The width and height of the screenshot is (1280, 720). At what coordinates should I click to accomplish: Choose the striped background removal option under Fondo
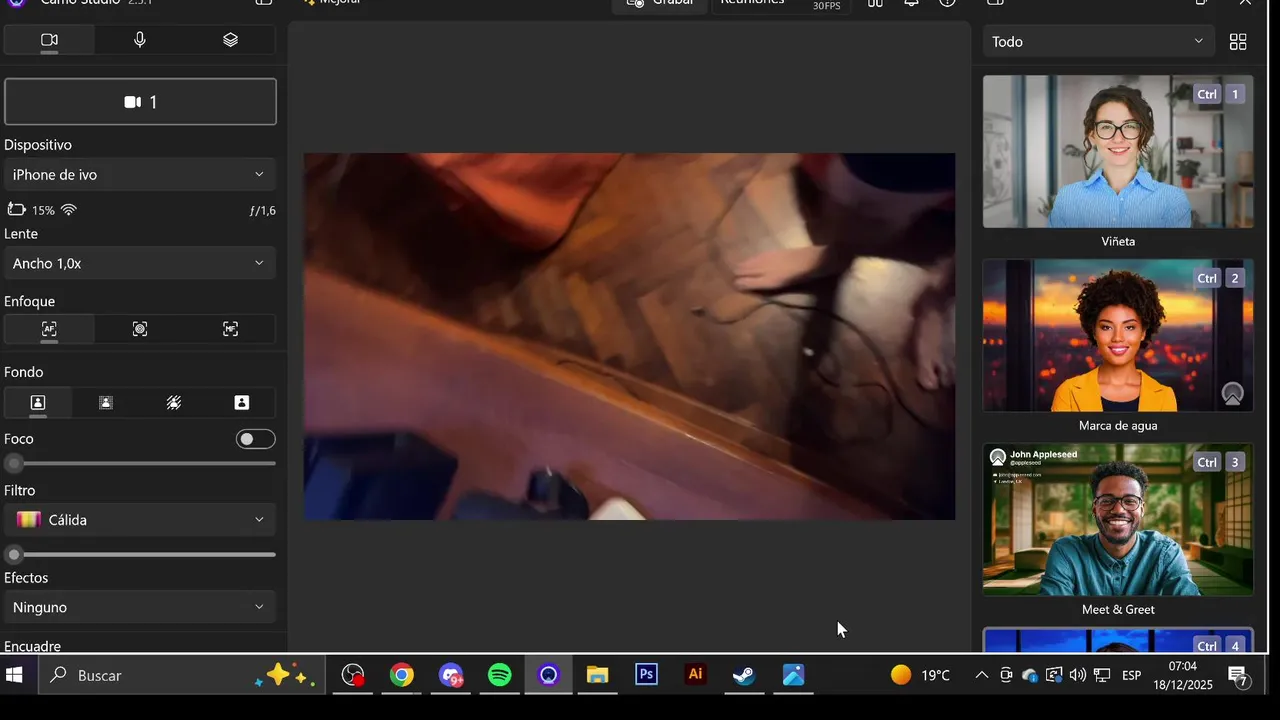click(174, 403)
